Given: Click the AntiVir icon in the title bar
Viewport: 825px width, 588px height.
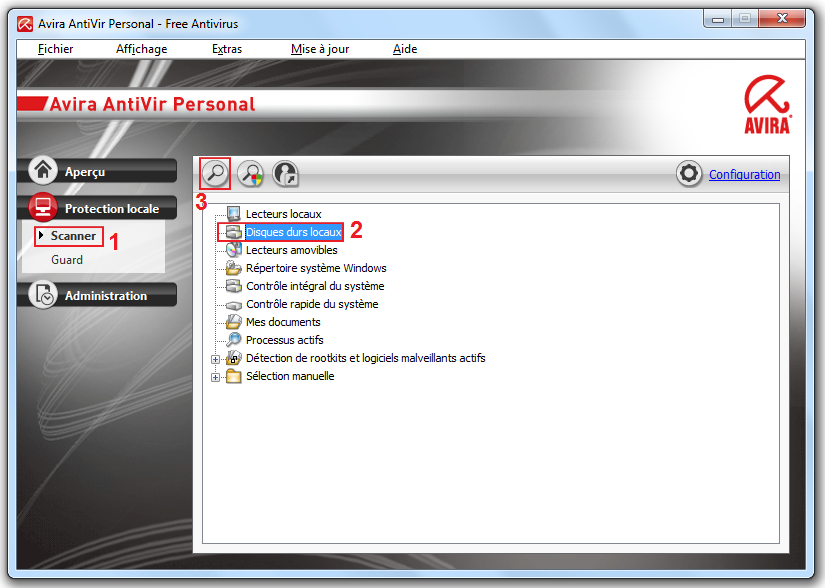Looking at the screenshot, I should [x=26, y=22].
